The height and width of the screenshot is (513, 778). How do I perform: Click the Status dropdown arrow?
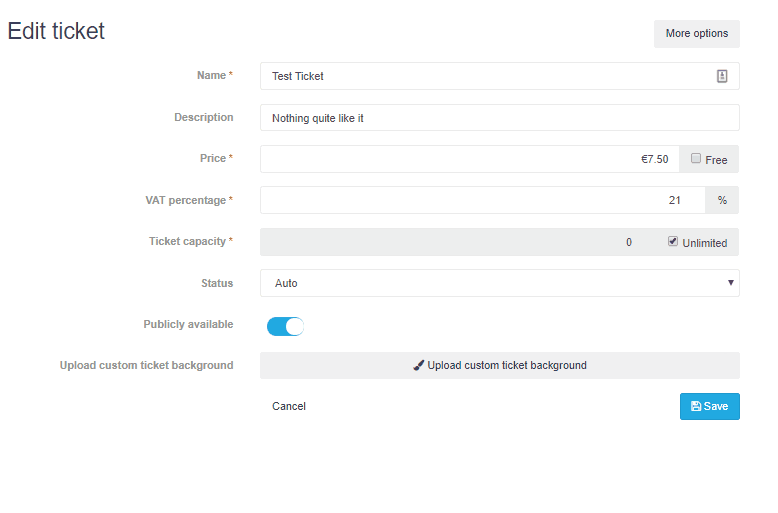click(730, 283)
